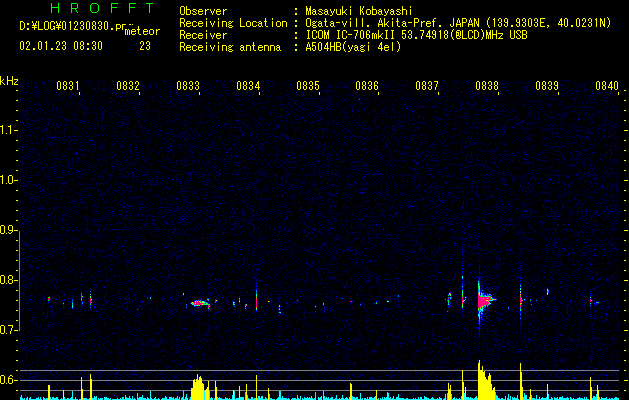Click the A504HB(yagi 4el) antenna text

coord(353,47)
